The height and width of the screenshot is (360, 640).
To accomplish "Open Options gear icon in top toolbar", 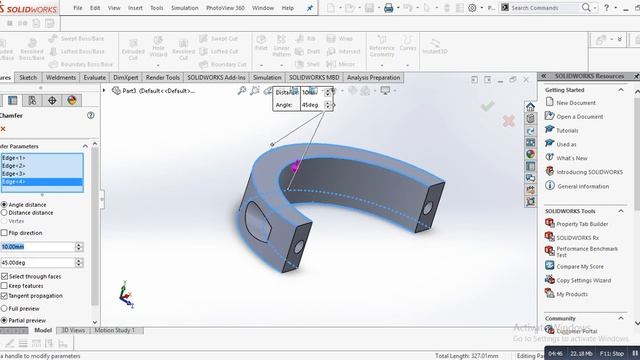I will click(472, 8).
